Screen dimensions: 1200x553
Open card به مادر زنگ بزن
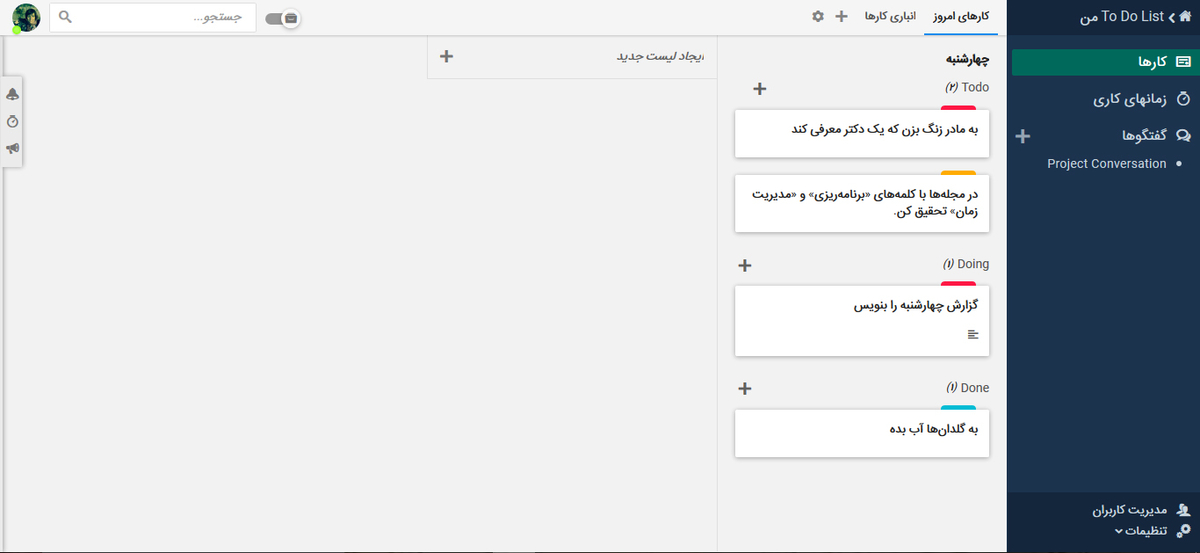click(x=862, y=133)
